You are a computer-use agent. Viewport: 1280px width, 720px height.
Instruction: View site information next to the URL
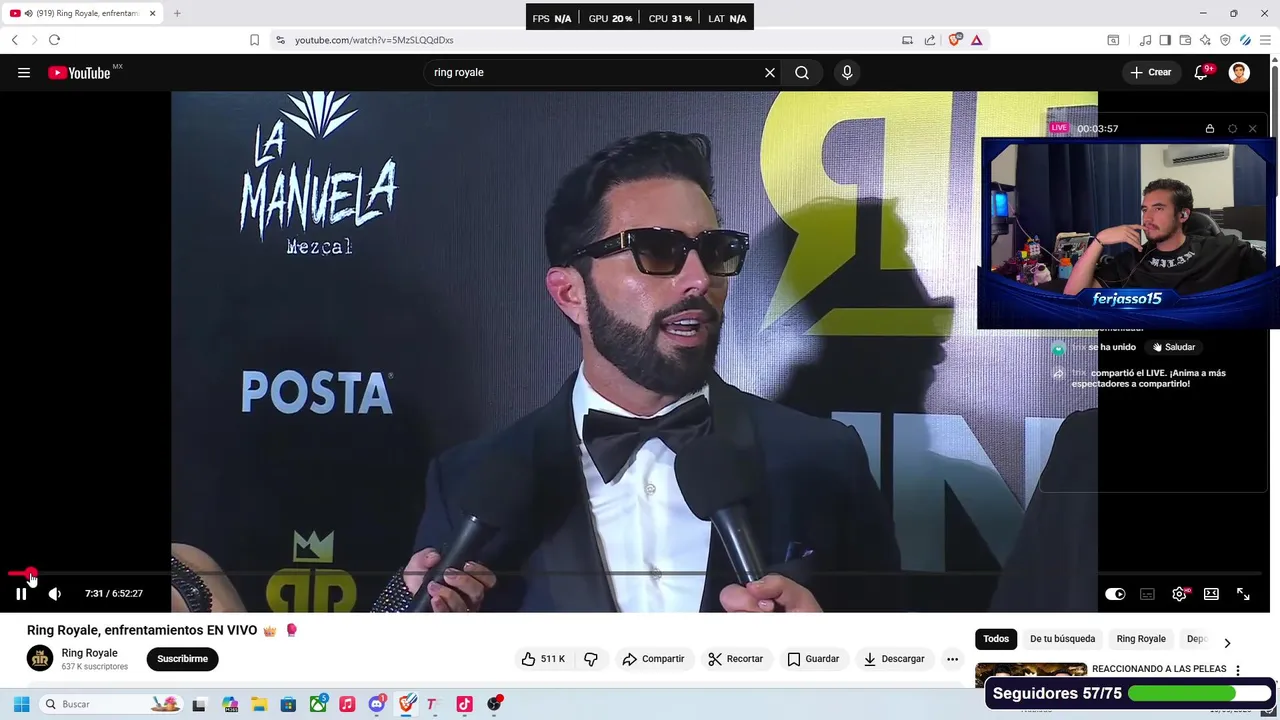pos(280,40)
